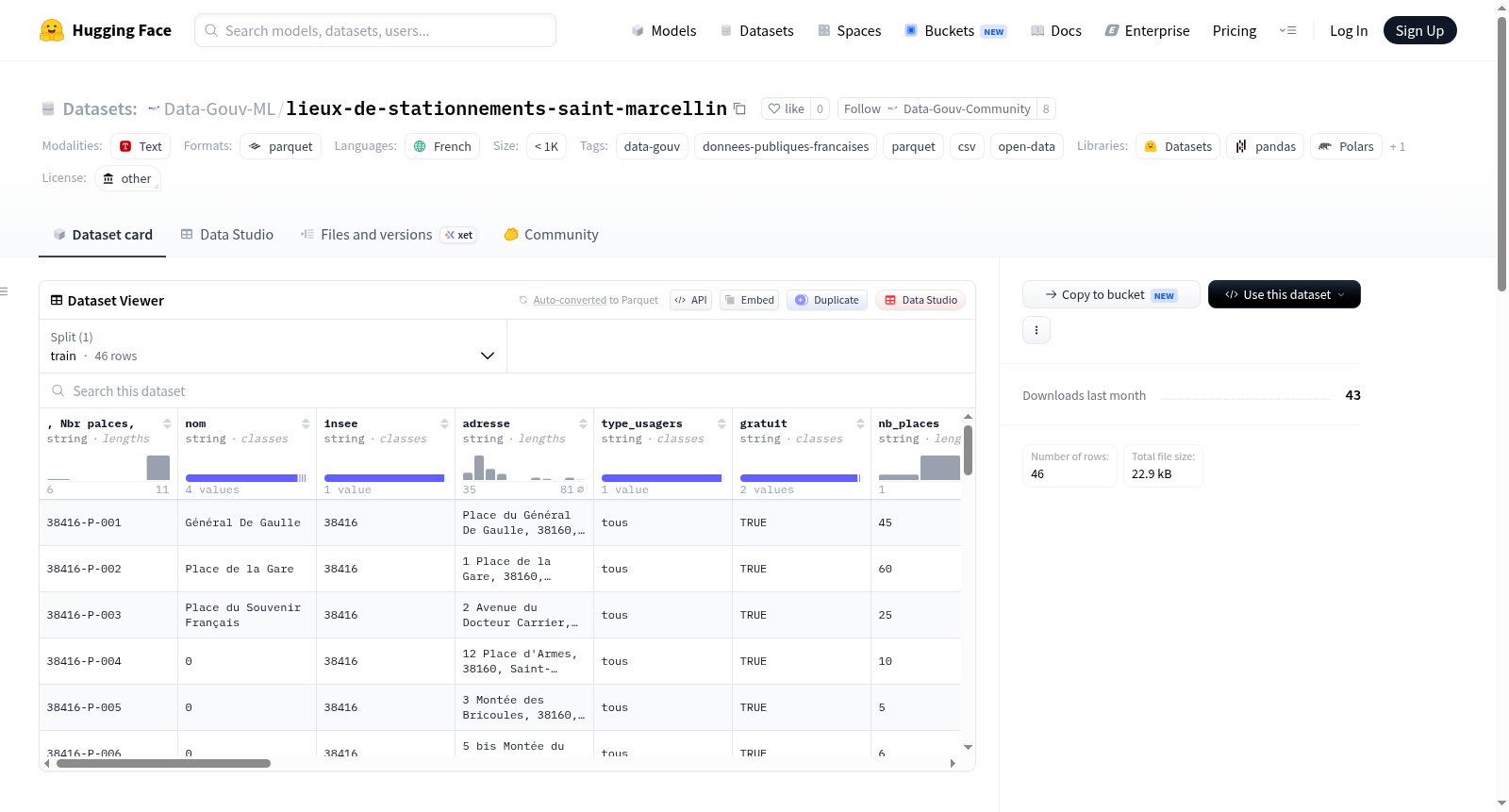This screenshot has height=812, width=1509.
Task: Open the Auto-converted to Parquet link
Action: click(x=570, y=300)
